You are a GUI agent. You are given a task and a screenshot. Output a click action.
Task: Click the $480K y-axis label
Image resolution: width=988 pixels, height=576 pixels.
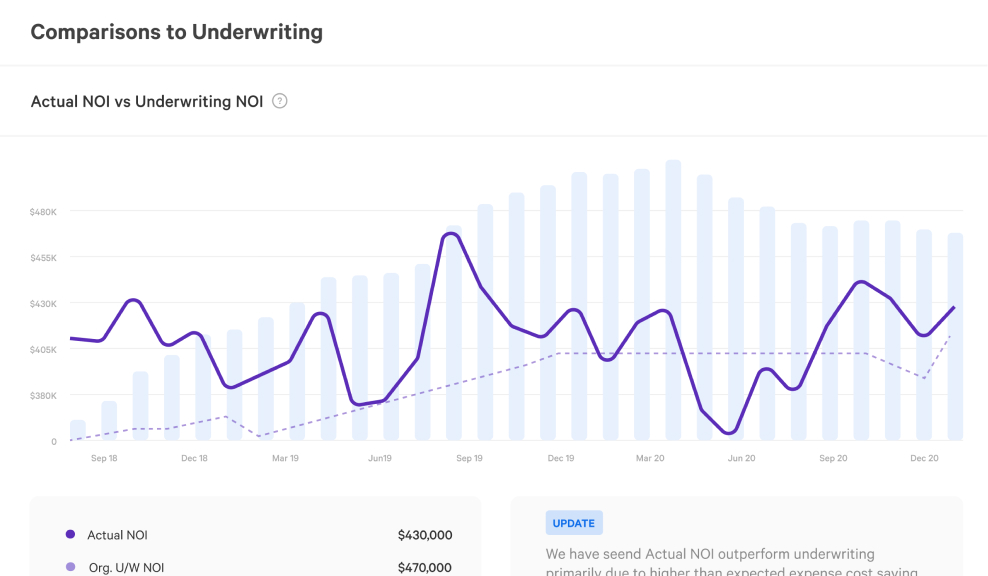(x=43, y=212)
